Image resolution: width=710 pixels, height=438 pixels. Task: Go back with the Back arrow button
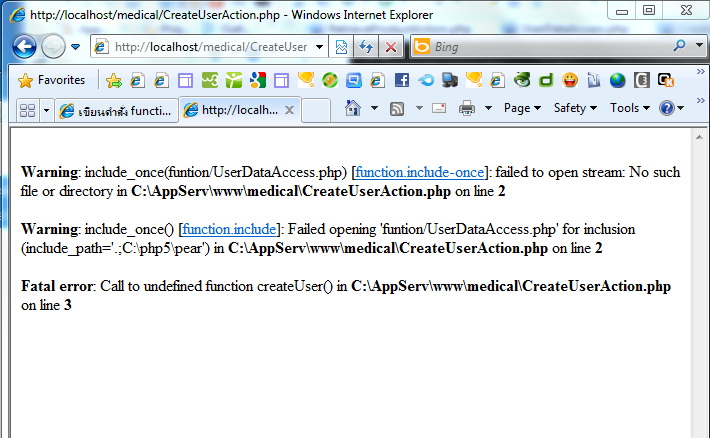pyautogui.click(x=24, y=46)
